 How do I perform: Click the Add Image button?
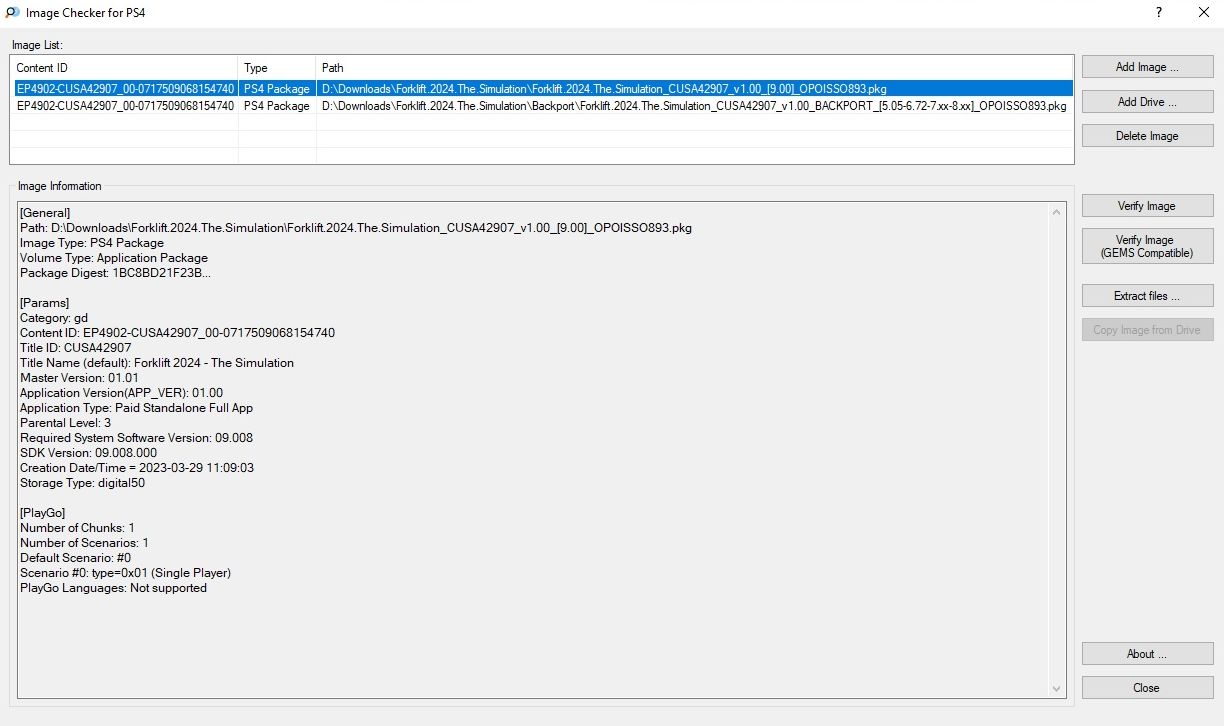(1147, 67)
